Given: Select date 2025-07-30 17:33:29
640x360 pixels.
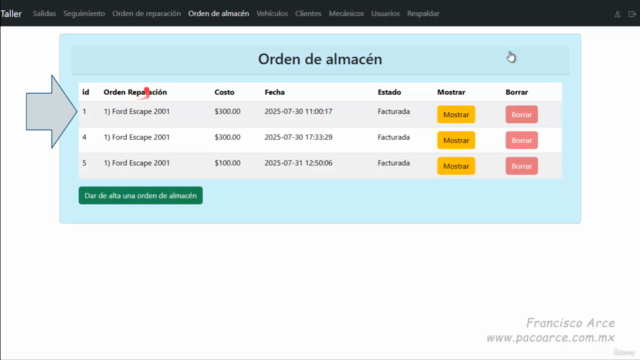Looking at the screenshot, I should [x=298, y=137].
